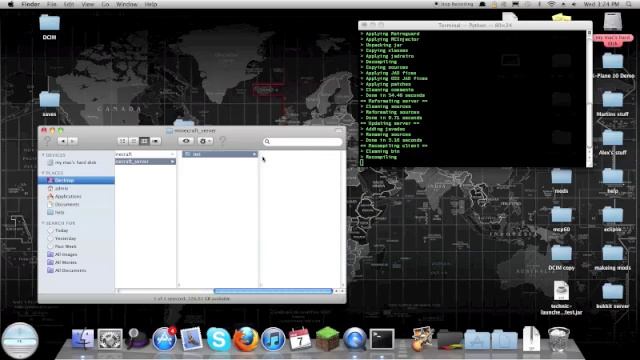Open iCal calendar from the Dock
Screen dimensions: 640x360
point(300,339)
